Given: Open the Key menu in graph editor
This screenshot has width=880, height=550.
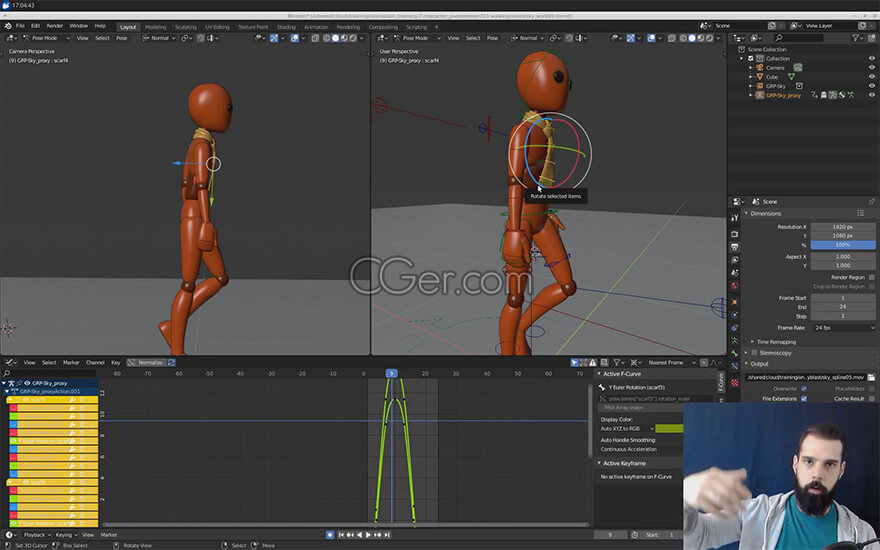Looking at the screenshot, I should (x=116, y=363).
